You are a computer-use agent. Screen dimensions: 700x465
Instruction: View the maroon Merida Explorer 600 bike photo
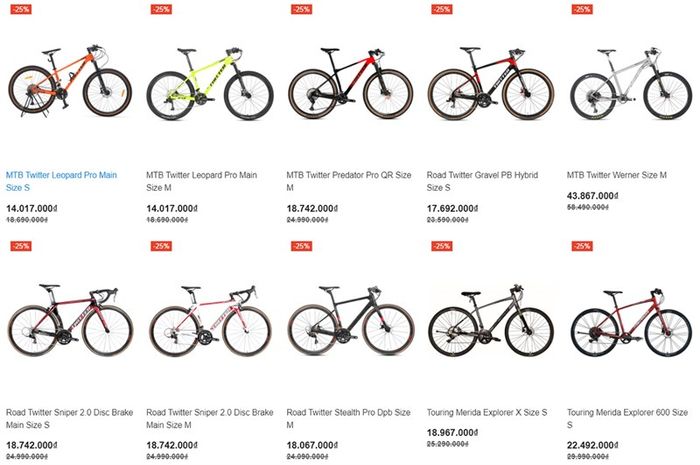click(x=631, y=323)
